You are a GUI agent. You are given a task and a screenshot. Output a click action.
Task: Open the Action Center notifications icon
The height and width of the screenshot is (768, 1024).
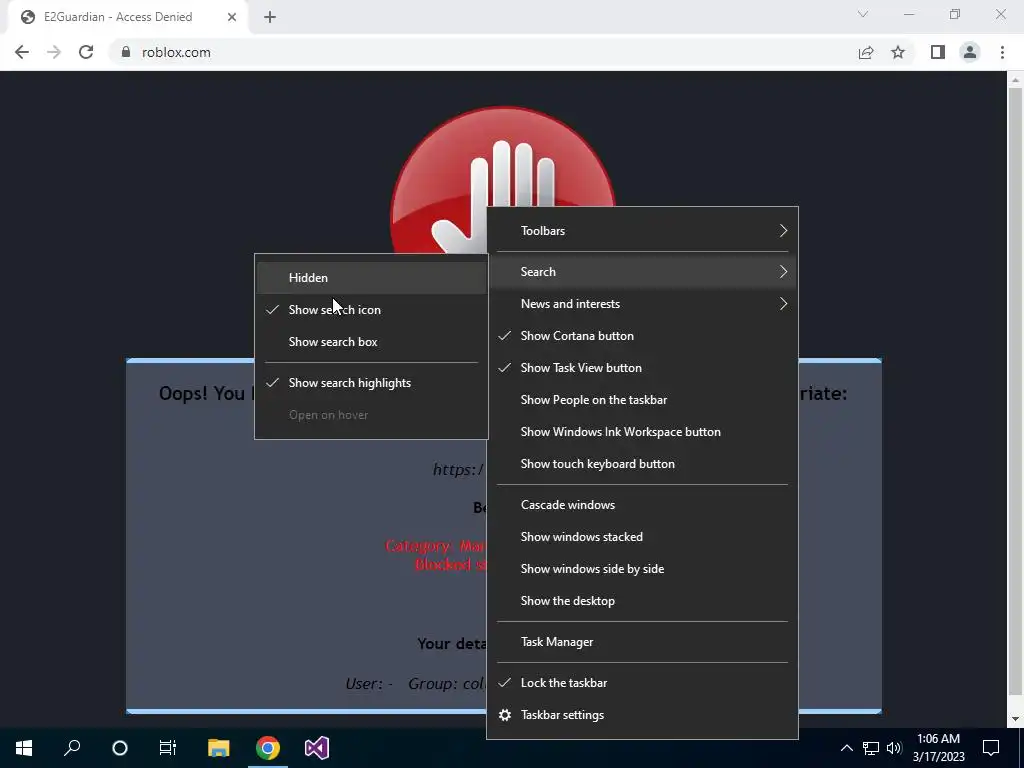pyautogui.click(x=991, y=748)
